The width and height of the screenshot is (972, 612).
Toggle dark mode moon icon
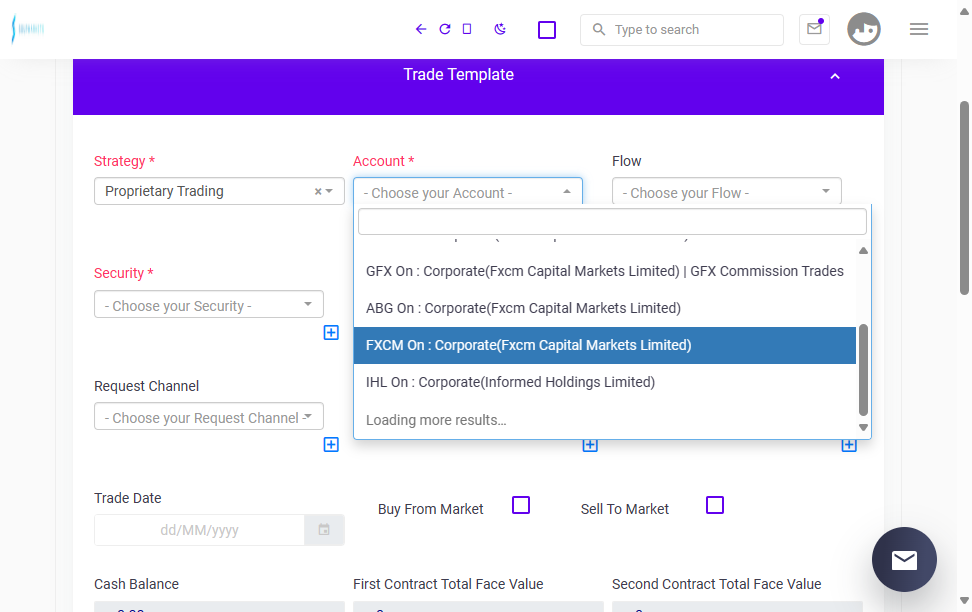[500, 29]
